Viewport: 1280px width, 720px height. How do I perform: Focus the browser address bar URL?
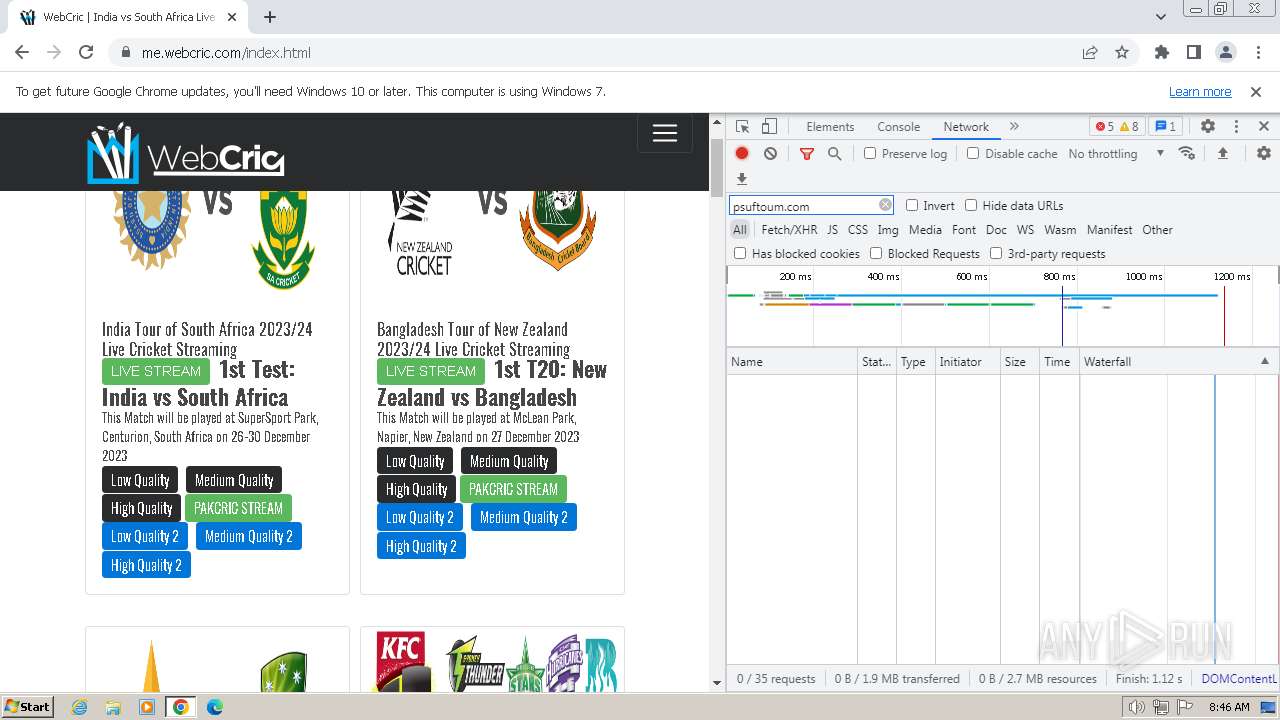(226, 53)
